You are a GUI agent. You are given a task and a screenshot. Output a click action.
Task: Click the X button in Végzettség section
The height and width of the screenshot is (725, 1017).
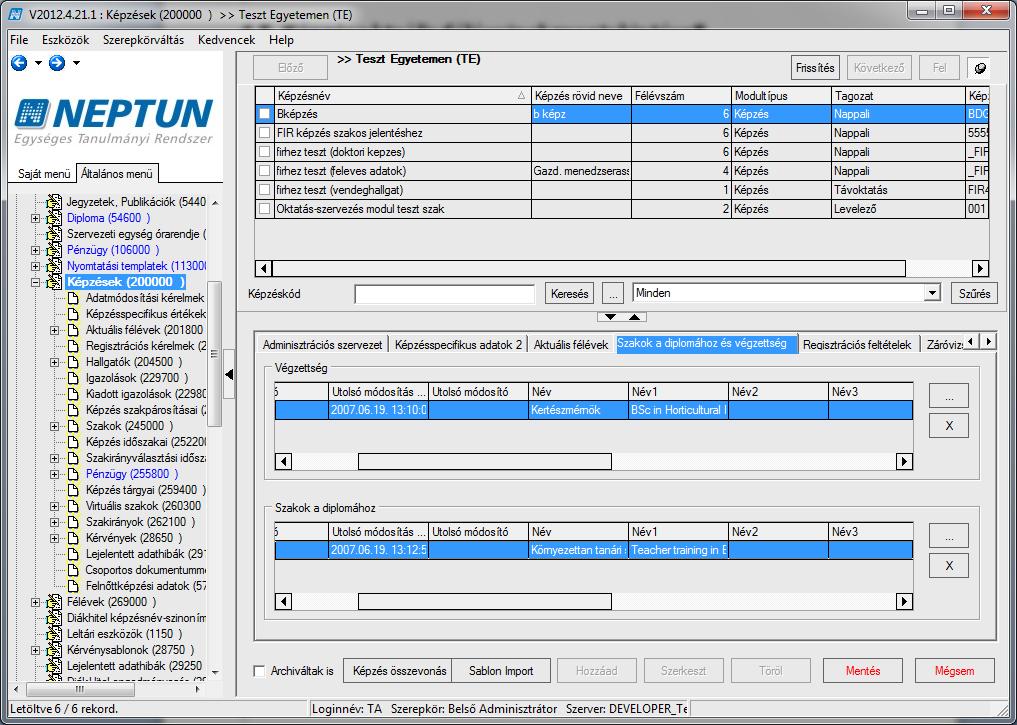click(949, 426)
